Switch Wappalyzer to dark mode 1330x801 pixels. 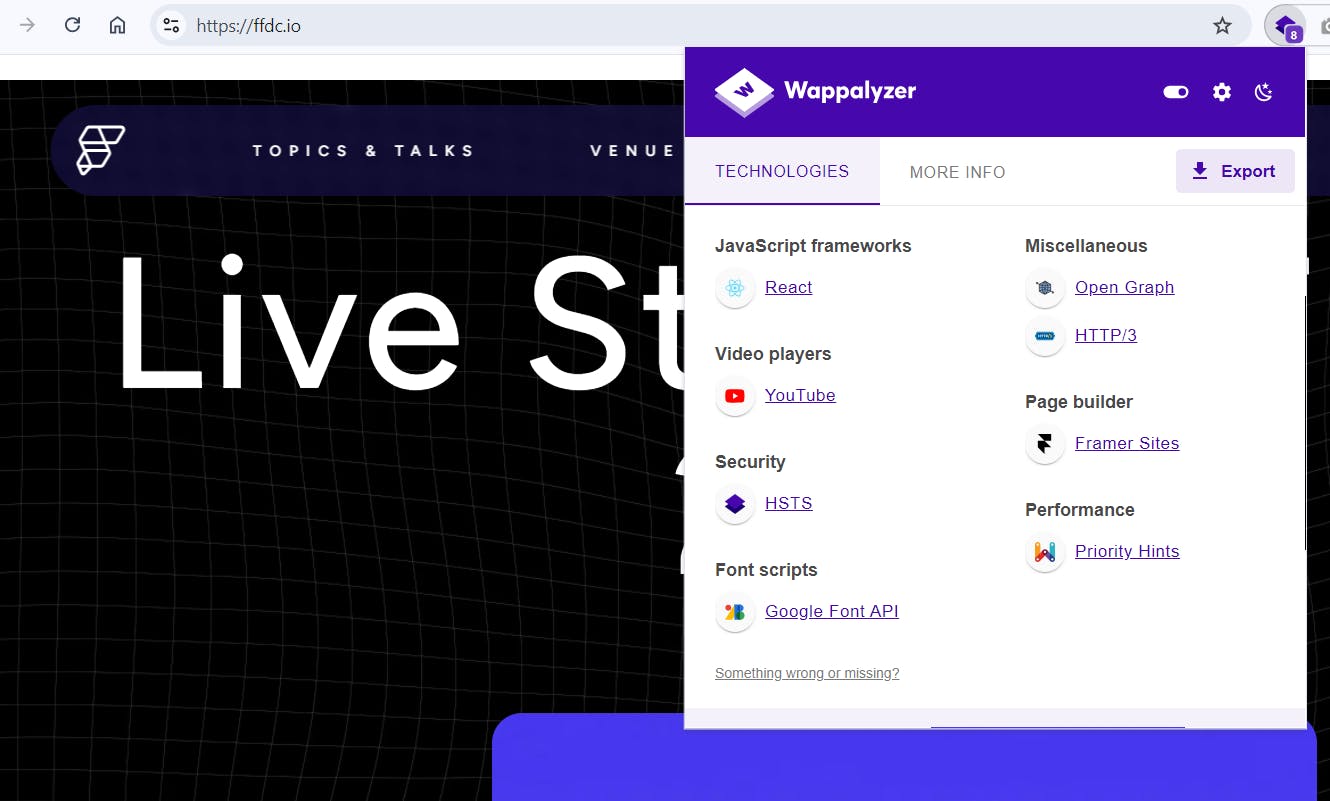point(1264,92)
